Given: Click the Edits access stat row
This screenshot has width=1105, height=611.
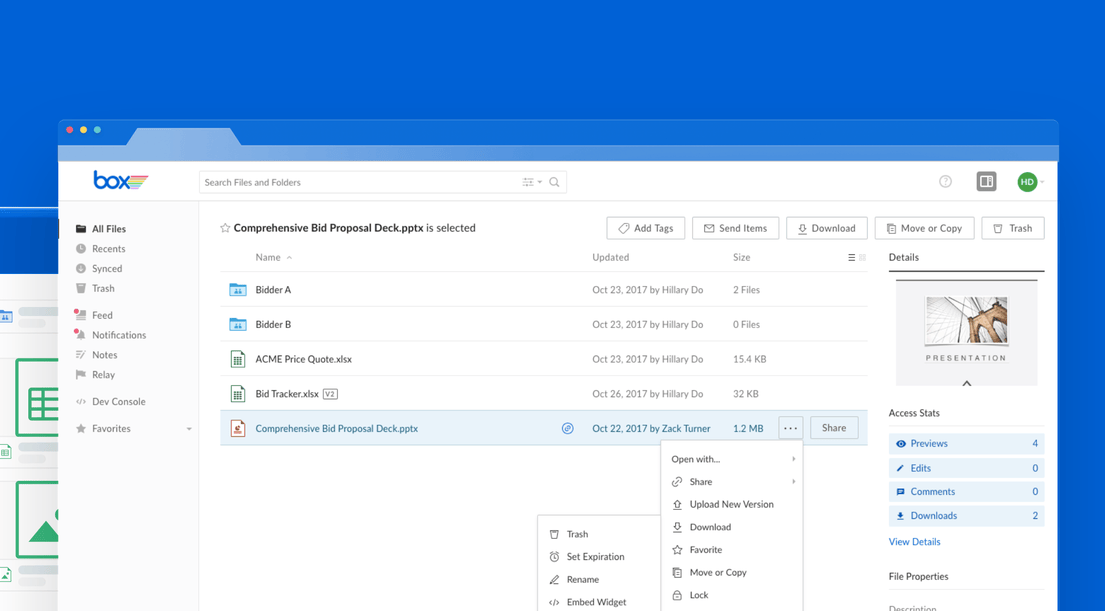Looking at the screenshot, I should [966, 468].
